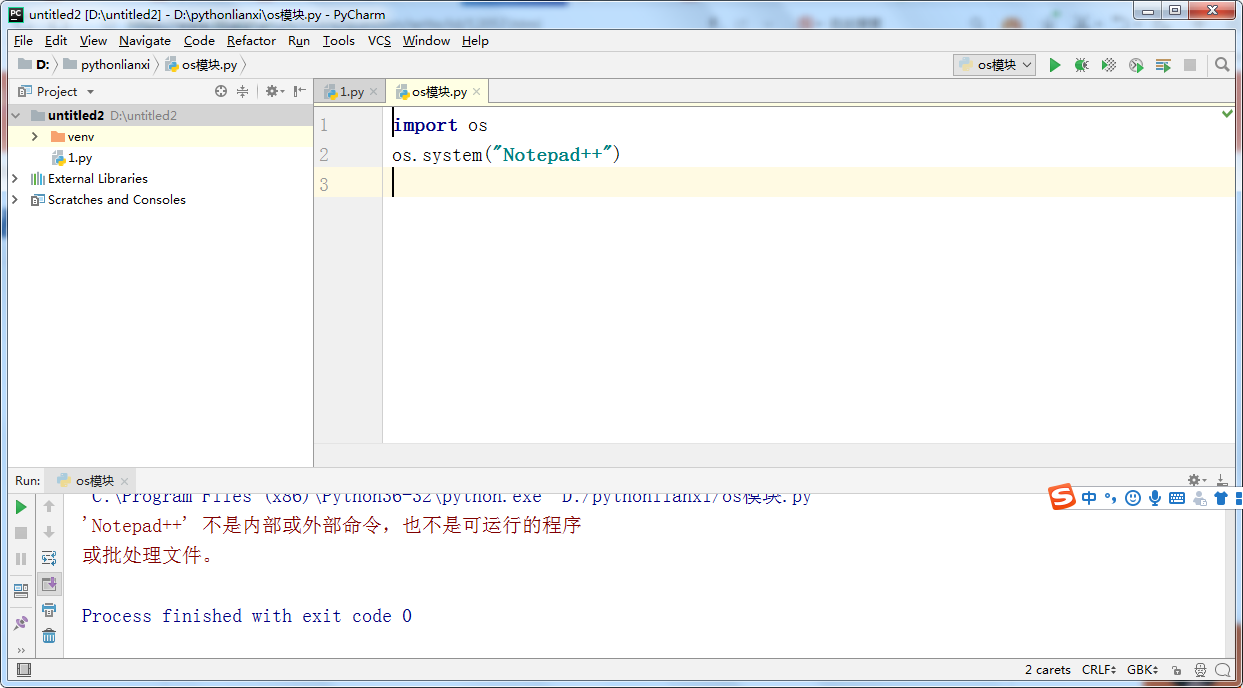Open Sogou soft keyboard icon

click(1177, 498)
